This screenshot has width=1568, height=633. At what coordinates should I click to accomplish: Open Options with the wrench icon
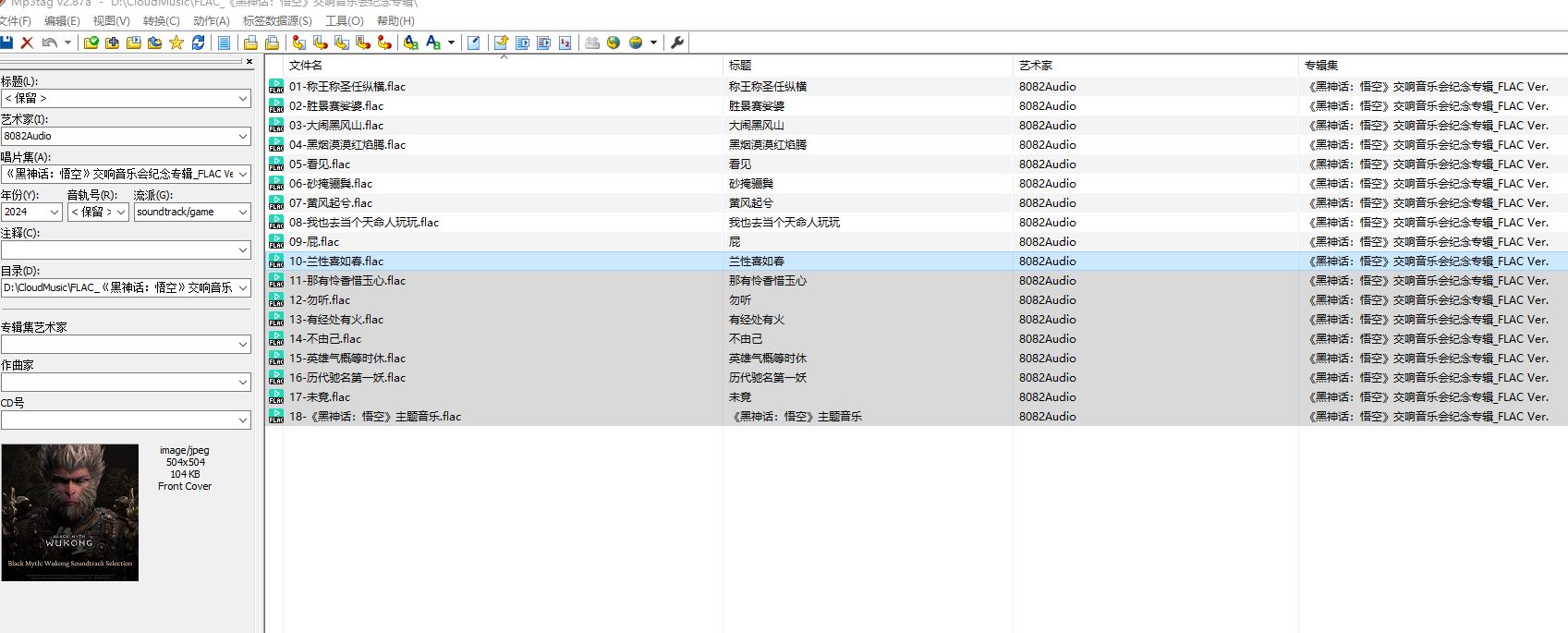677,43
